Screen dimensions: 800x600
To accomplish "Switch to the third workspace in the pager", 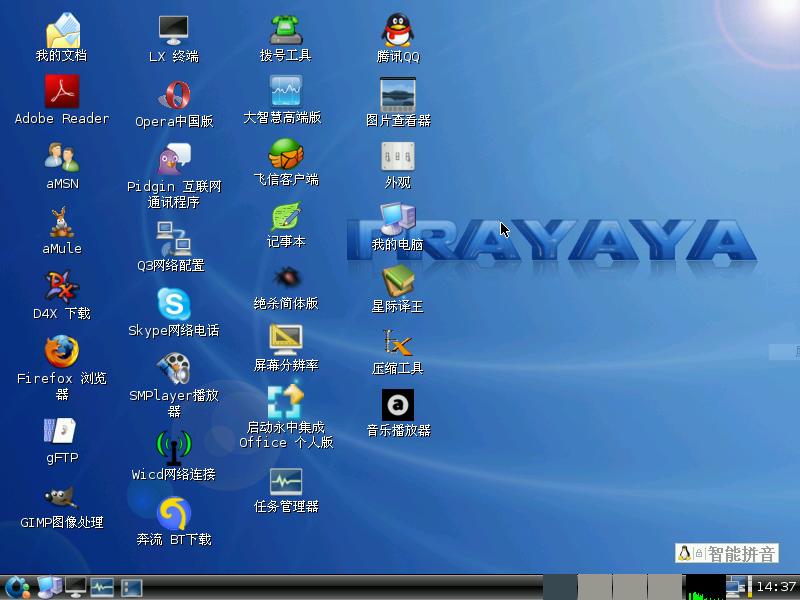I will click(x=629, y=587).
